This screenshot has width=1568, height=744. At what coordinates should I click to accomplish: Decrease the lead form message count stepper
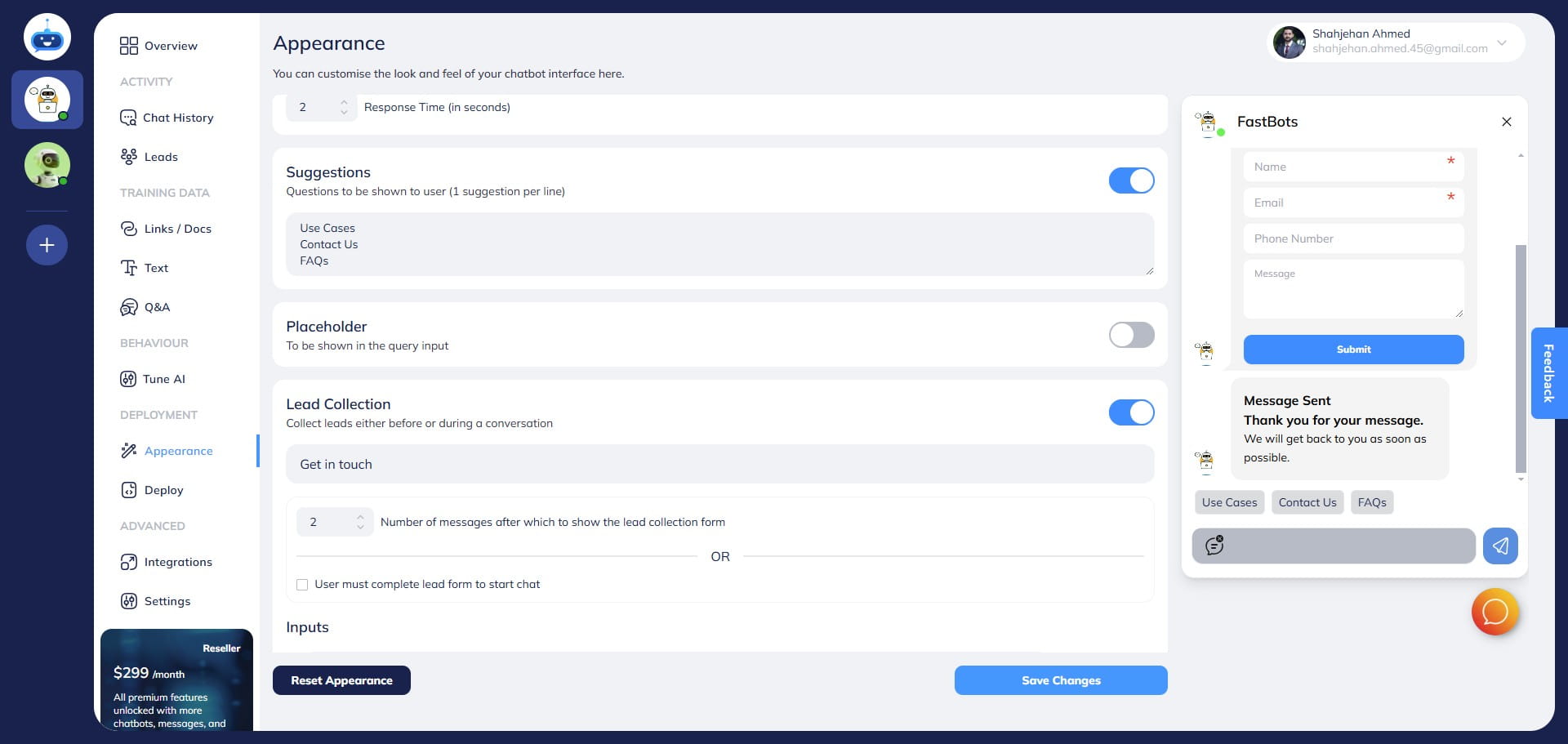[x=360, y=528]
